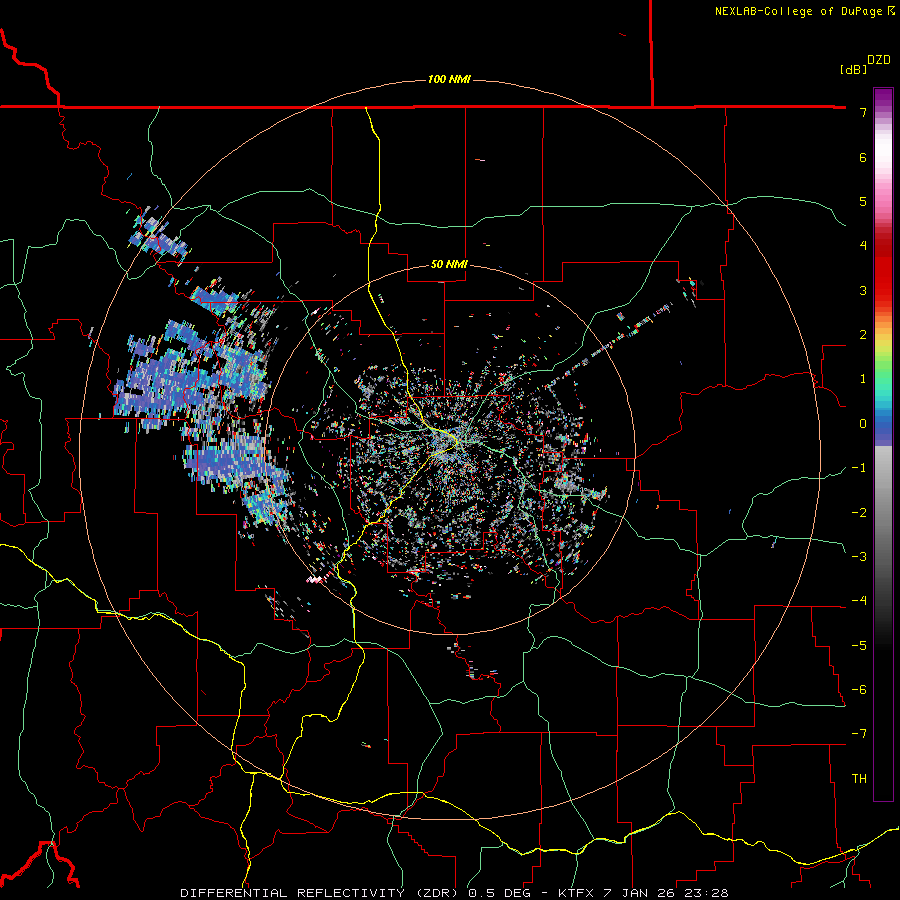Click the 100 NMI range ring label
The image size is (900, 900).
click(449, 79)
